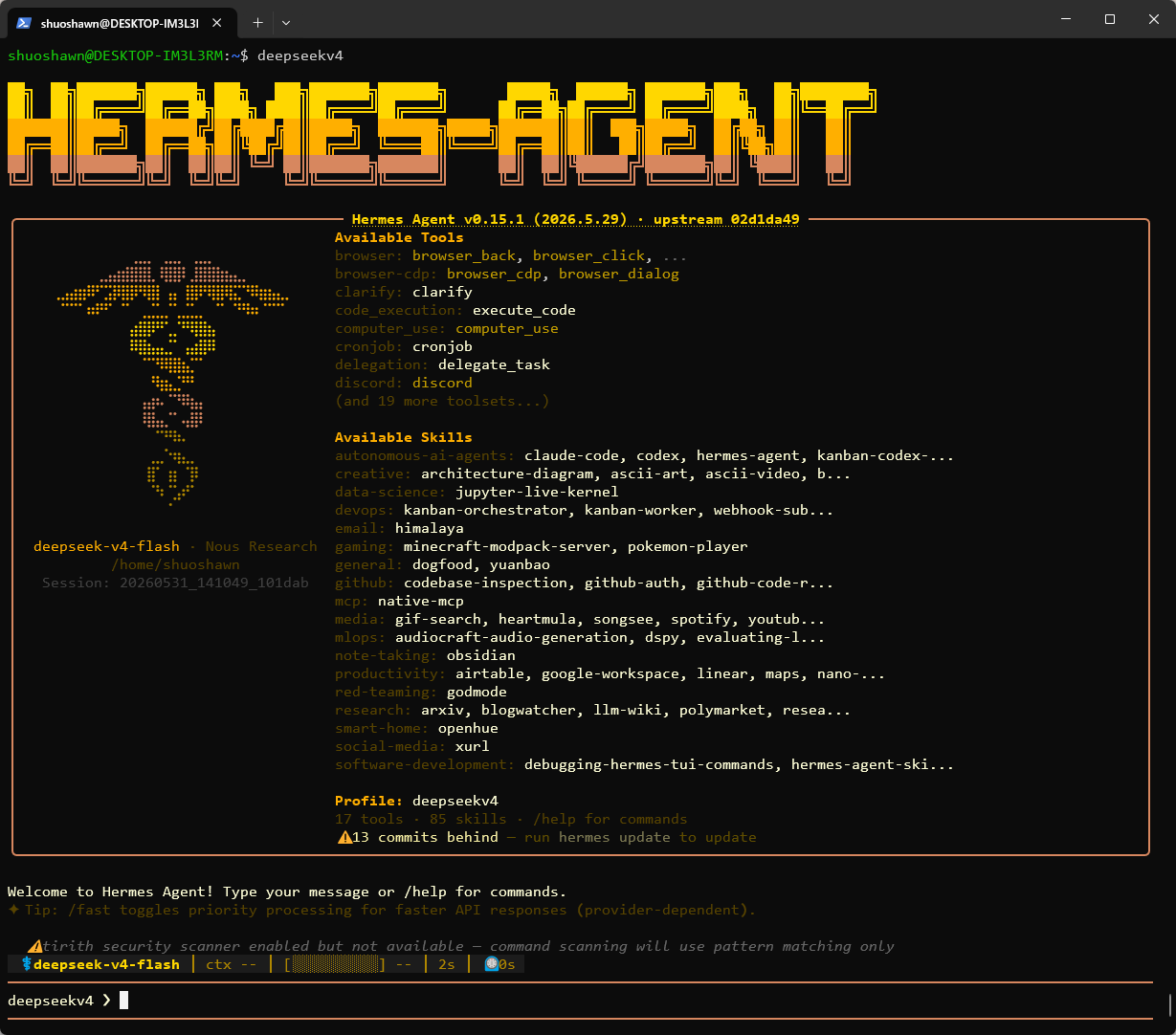Image resolution: width=1176 pixels, height=1035 pixels.
Task: Click the 'Available Tools' heading
Action: (x=399, y=237)
